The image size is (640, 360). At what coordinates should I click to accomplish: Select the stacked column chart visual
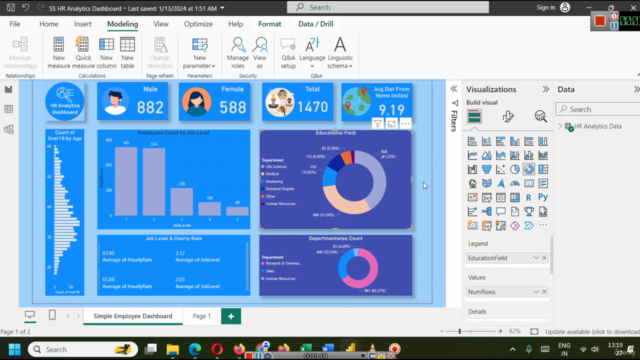click(x=487, y=142)
